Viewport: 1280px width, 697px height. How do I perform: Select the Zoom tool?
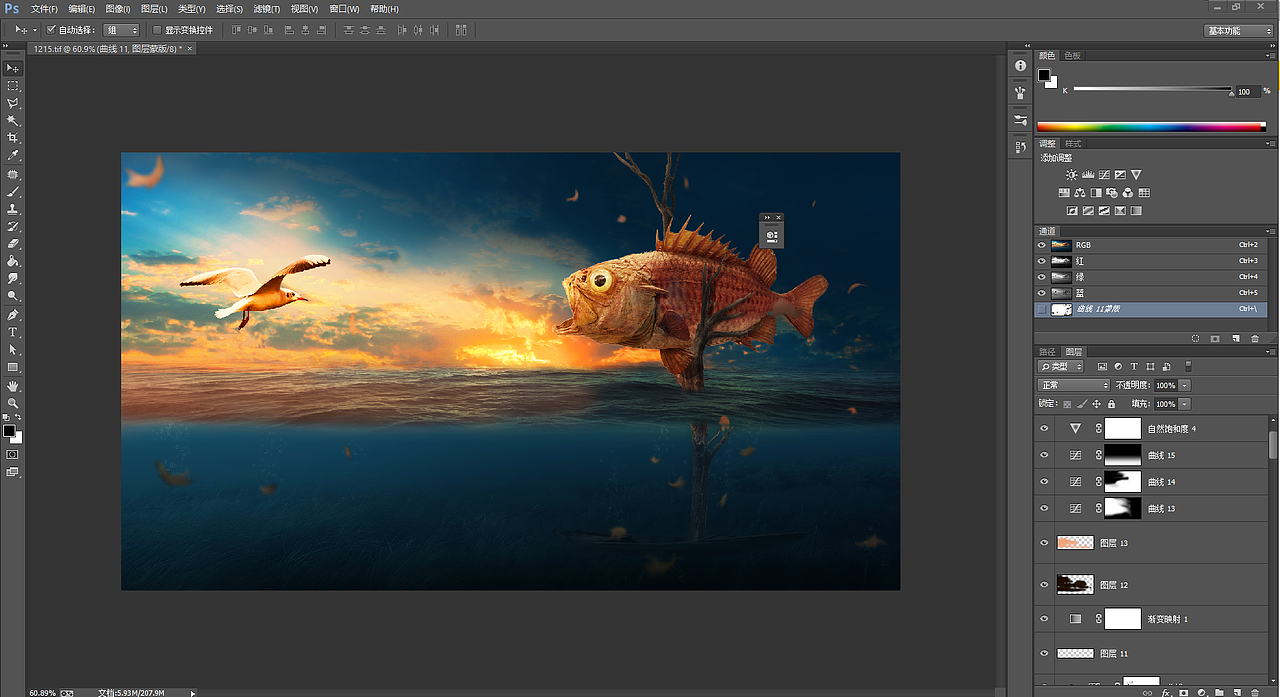click(13, 403)
